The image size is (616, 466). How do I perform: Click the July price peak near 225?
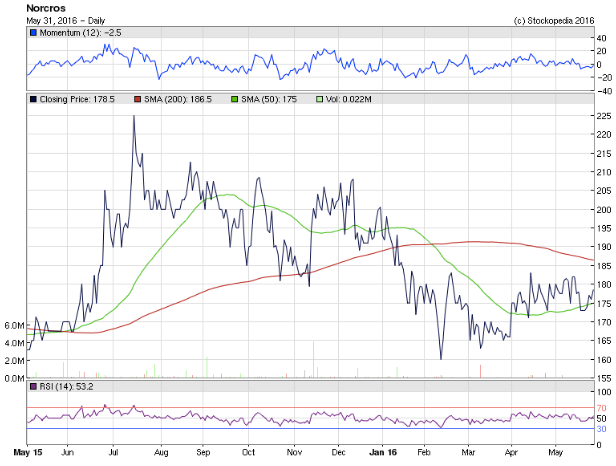134,116
